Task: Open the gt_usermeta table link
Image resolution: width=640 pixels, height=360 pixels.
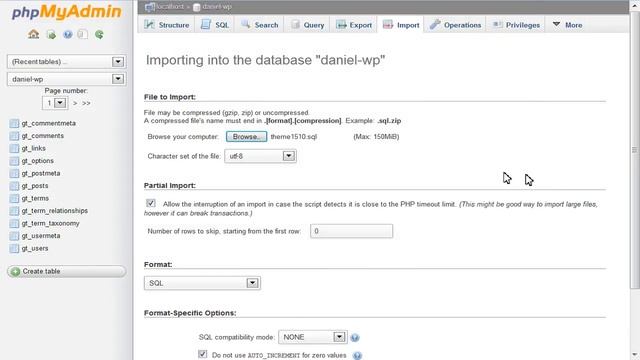Action: 41,236
